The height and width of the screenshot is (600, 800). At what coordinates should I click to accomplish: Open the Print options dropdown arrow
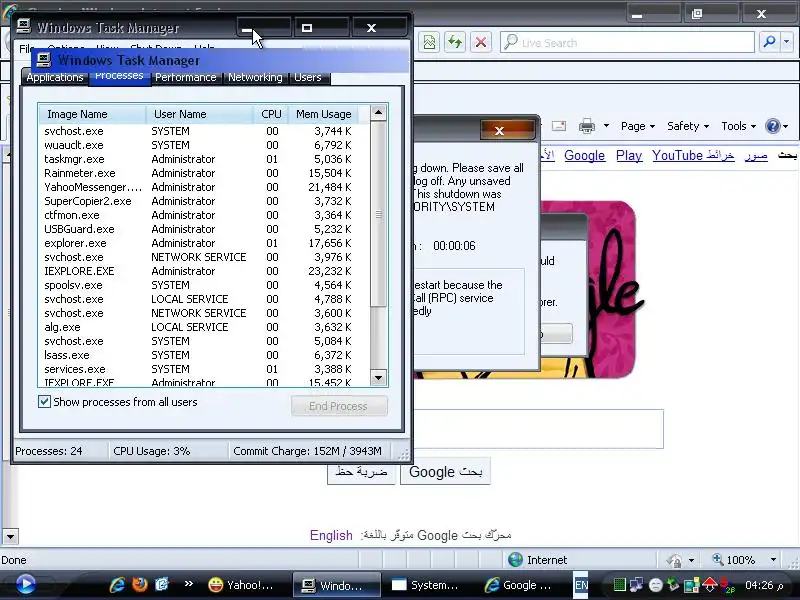click(x=606, y=126)
